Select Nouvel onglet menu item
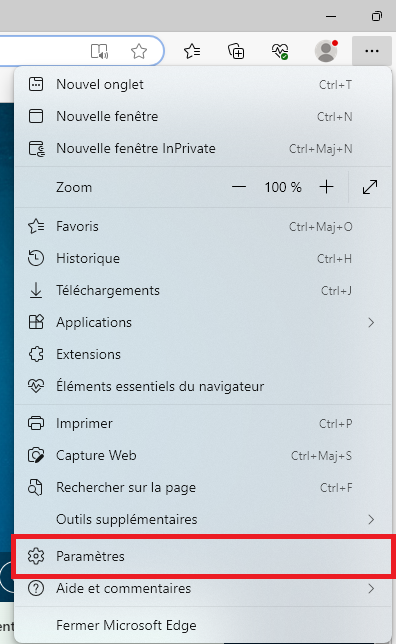396x644 pixels. tap(203, 85)
